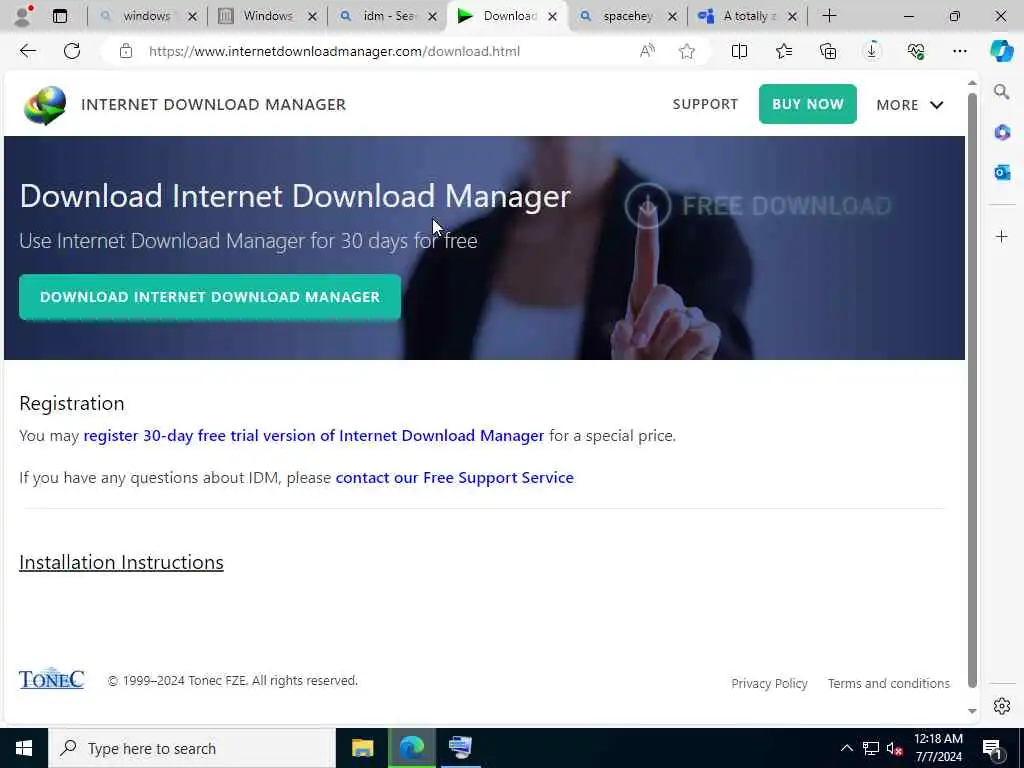Click DOWNLOAD INTERNET DOWNLOAD MANAGER button

(210, 297)
